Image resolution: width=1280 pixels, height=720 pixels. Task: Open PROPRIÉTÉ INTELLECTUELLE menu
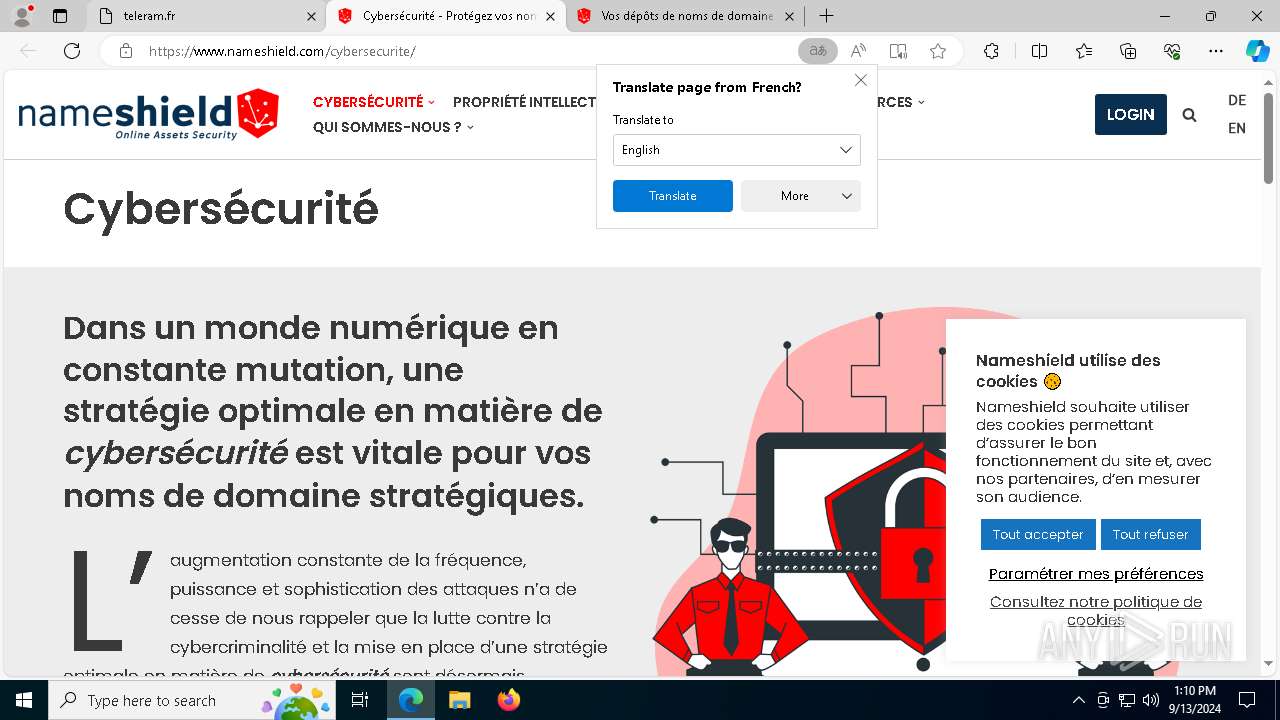[524, 102]
